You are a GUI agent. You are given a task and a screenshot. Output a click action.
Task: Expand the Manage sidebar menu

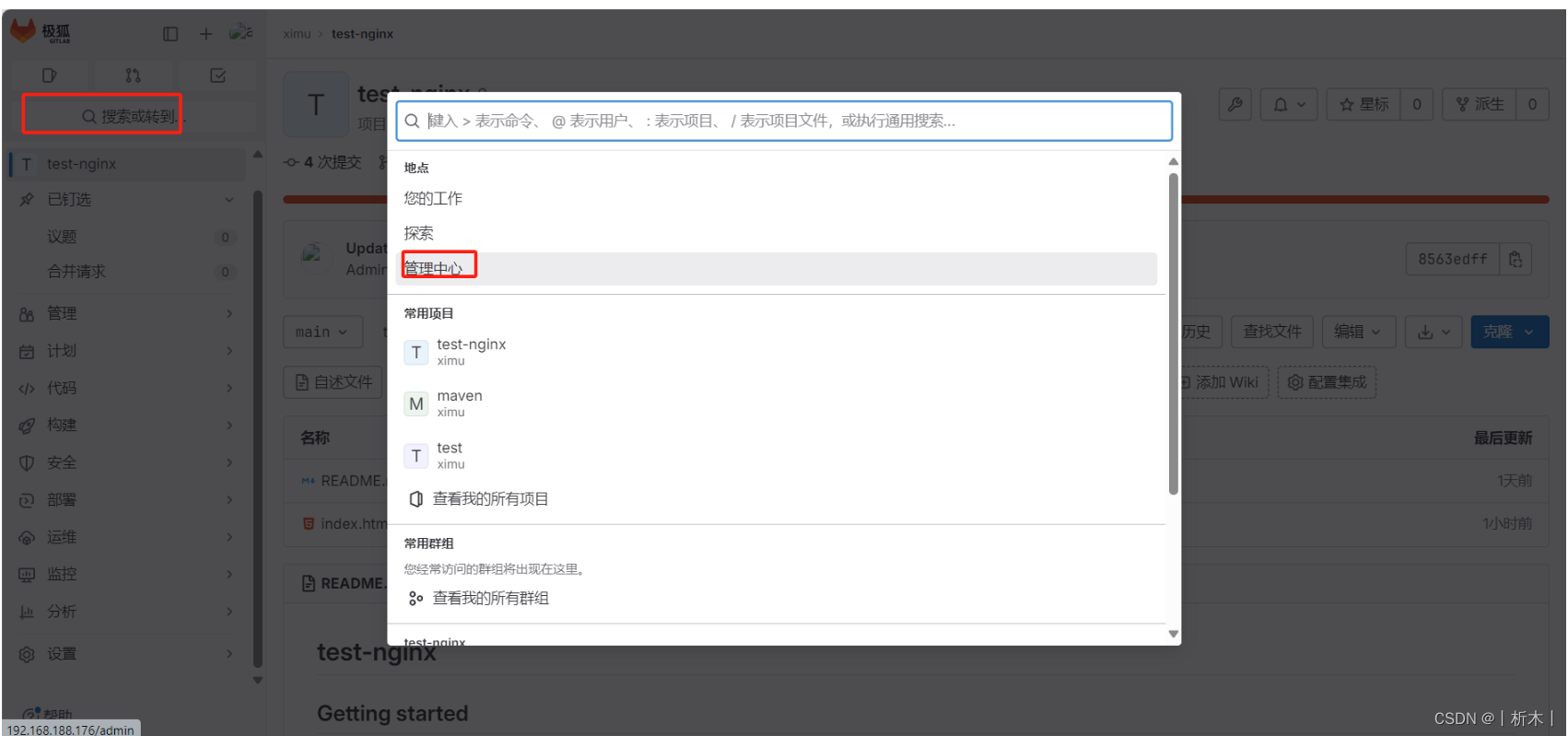point(128,313)
